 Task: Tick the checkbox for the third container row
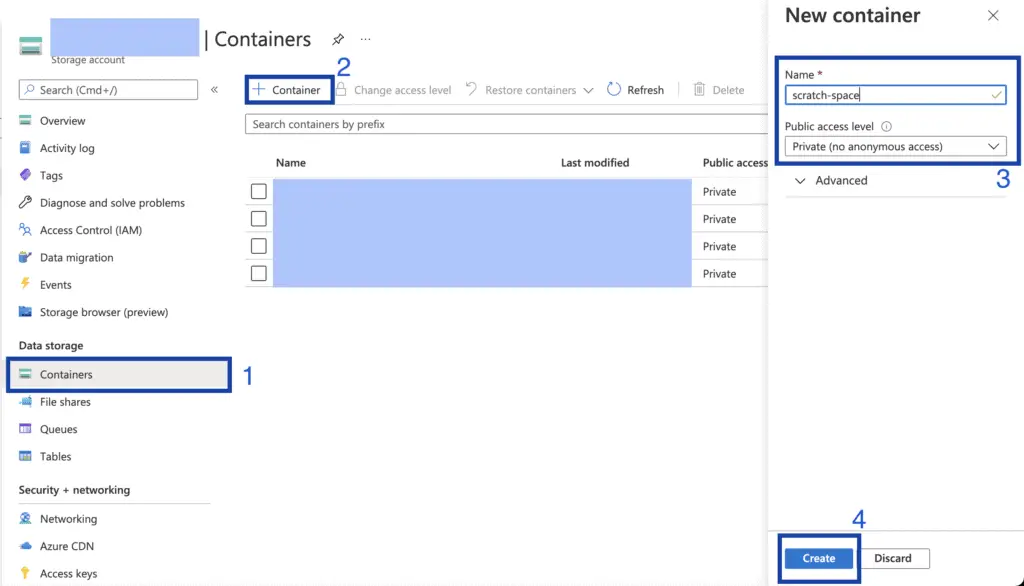pos(259,246)
